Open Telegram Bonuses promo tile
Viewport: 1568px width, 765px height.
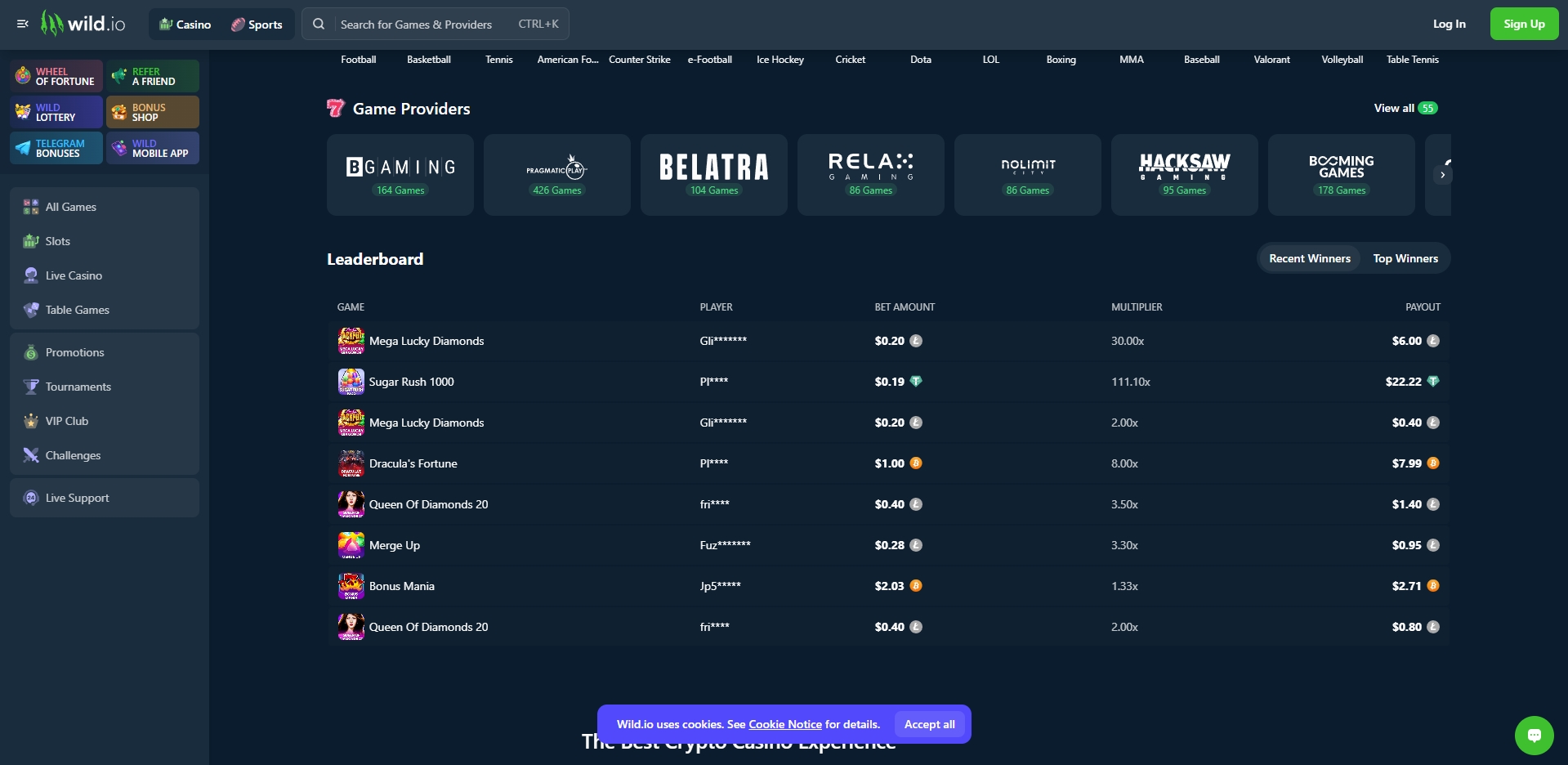(x=56, y=148)
